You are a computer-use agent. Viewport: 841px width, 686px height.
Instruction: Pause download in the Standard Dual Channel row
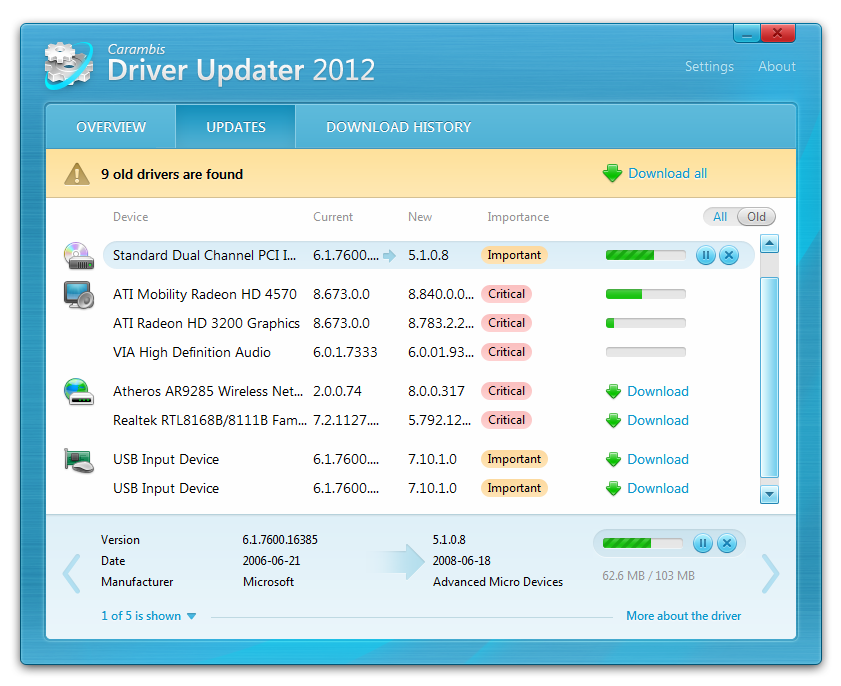click(x=706, y=256)
